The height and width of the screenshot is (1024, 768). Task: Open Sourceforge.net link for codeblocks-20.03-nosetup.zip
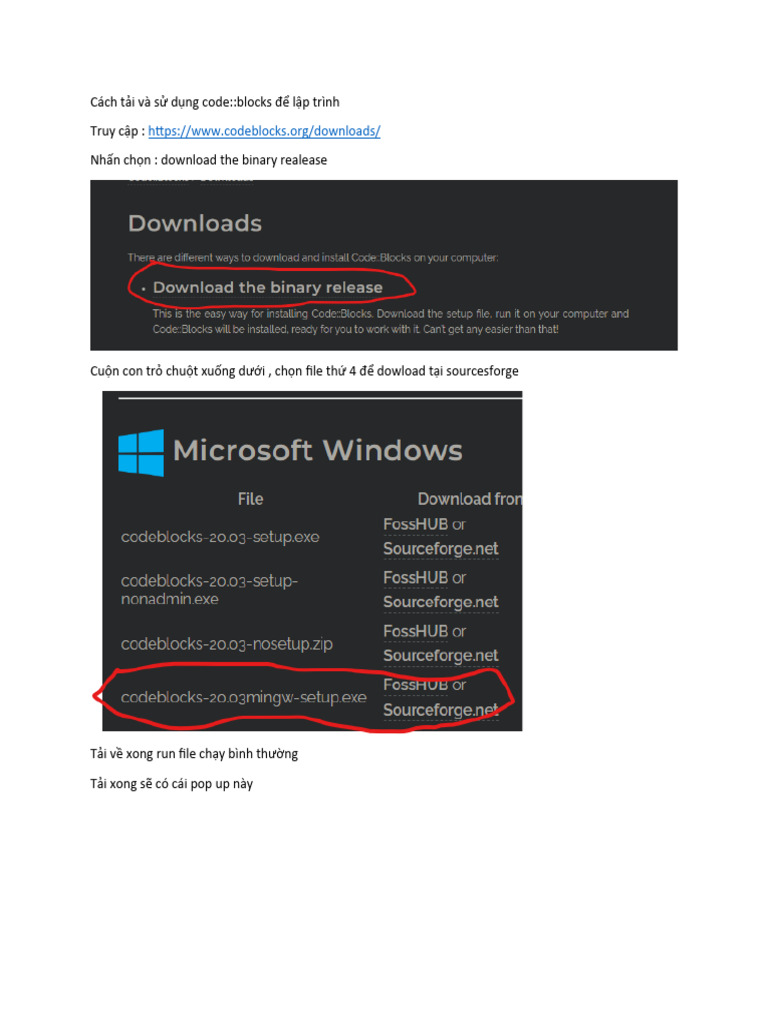point(441,656)
